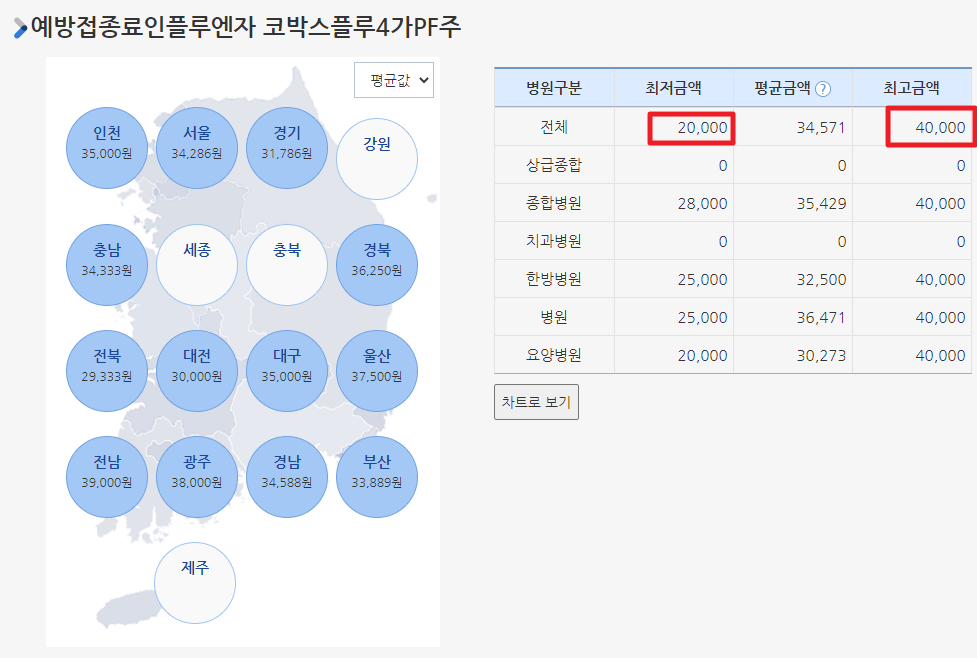
Task: Select the 대구 region circle
Action: [287, 371]
